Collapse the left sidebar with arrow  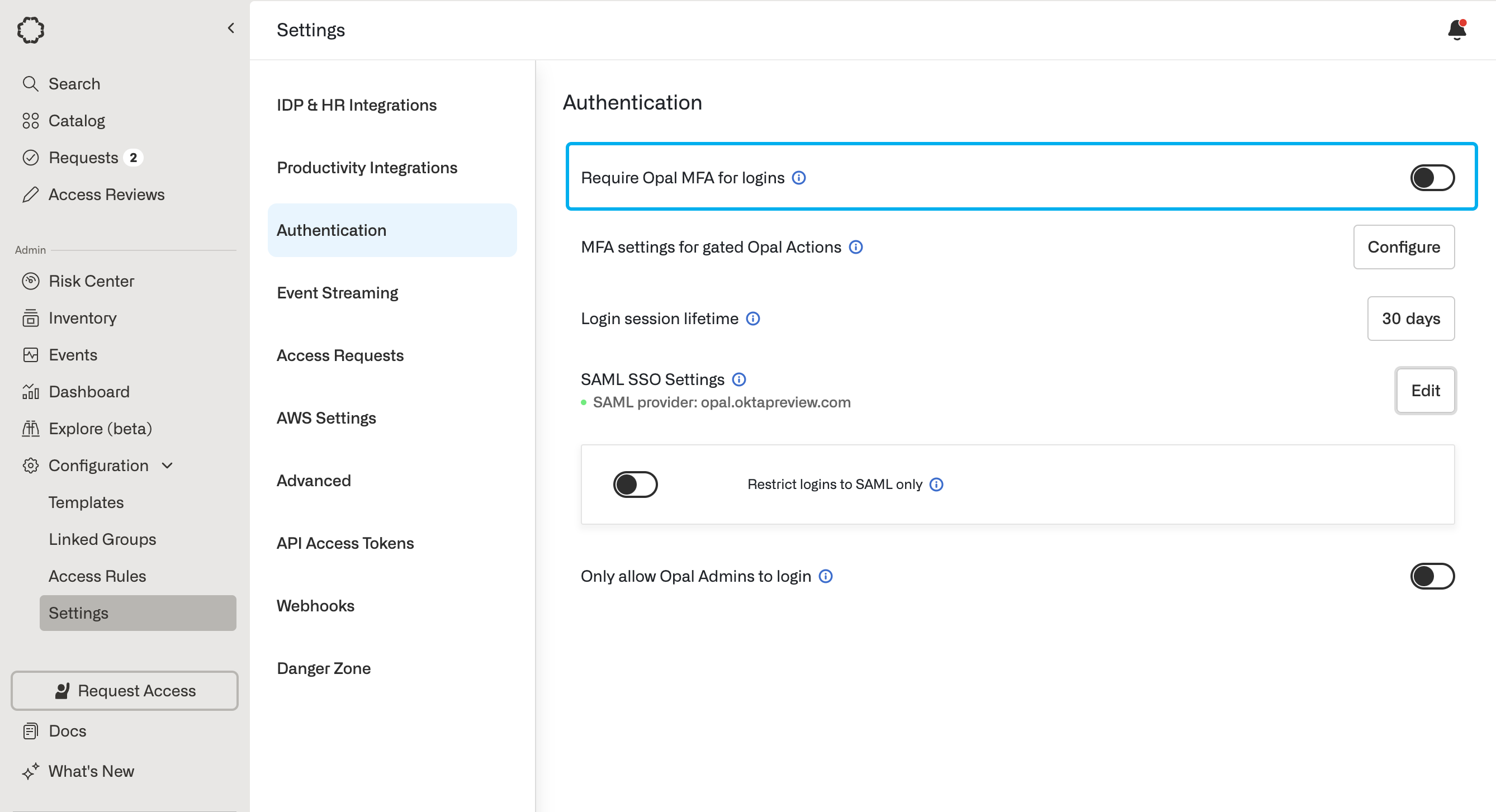231,28
